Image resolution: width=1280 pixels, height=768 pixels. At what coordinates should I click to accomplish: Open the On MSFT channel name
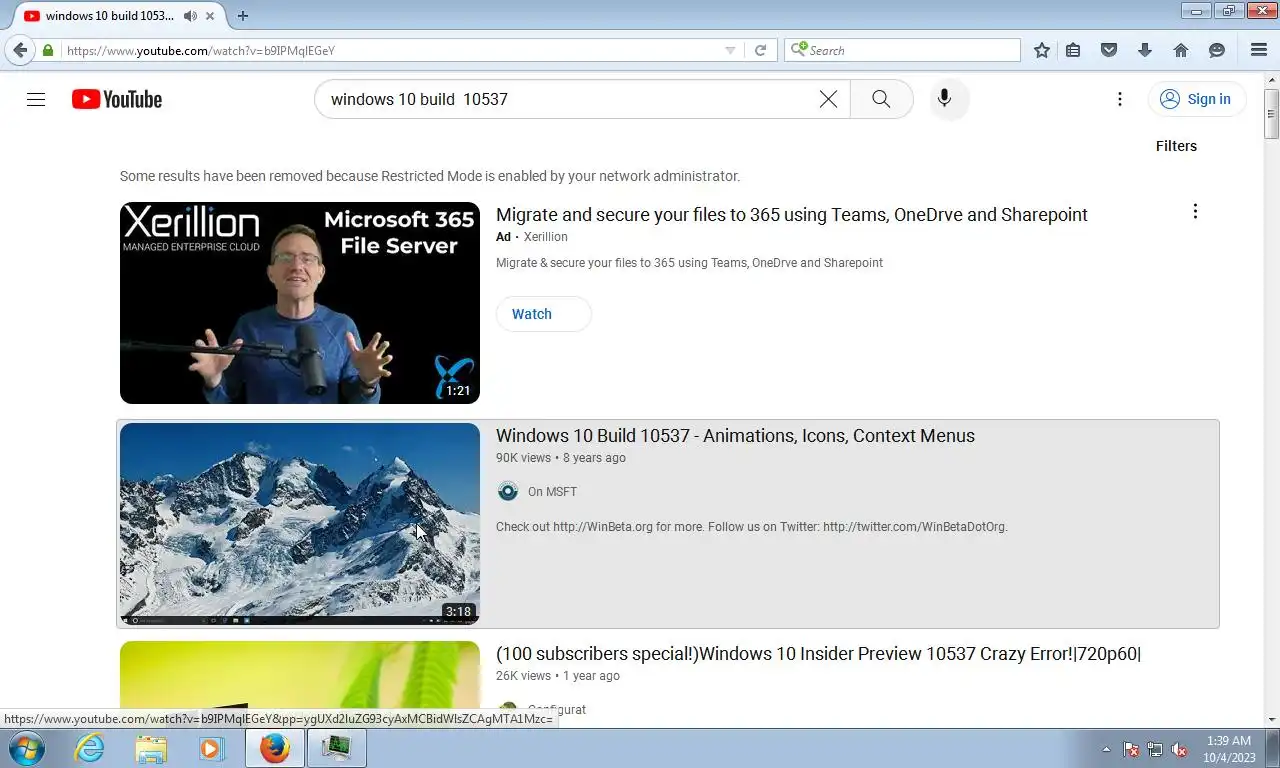(552, 492)
